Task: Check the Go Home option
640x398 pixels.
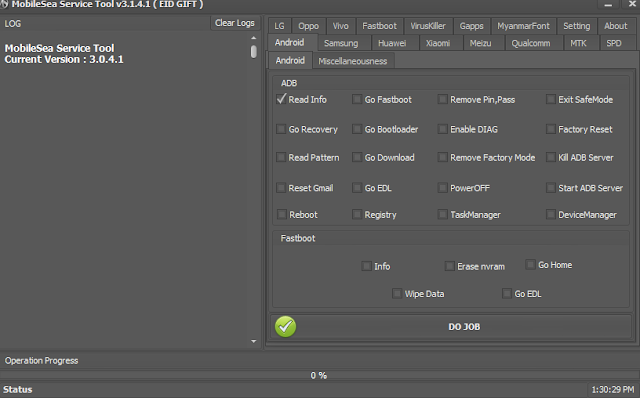Action: click(x=531, y=265)
